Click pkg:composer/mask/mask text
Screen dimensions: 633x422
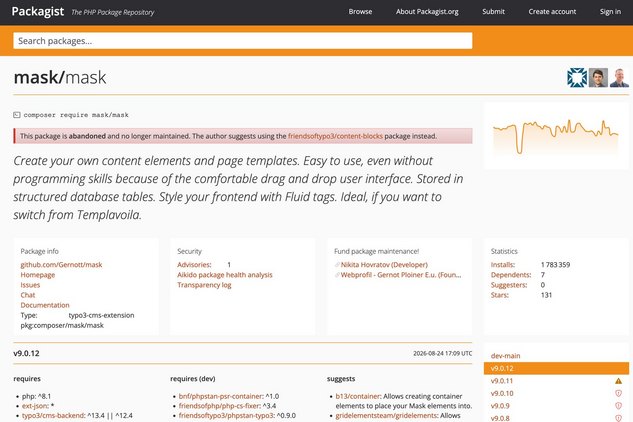(62, 325)
